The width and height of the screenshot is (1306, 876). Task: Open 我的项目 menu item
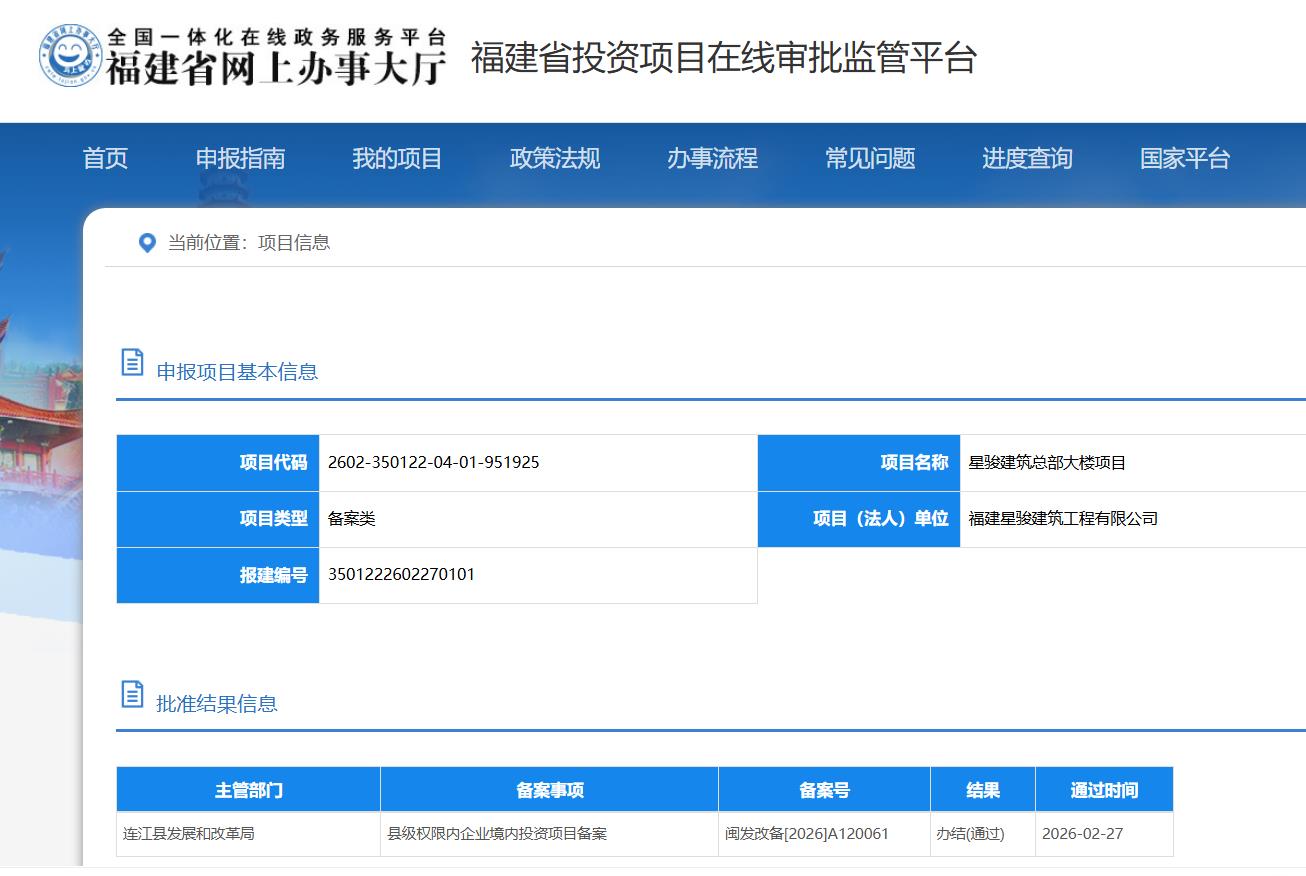point(397,158)
